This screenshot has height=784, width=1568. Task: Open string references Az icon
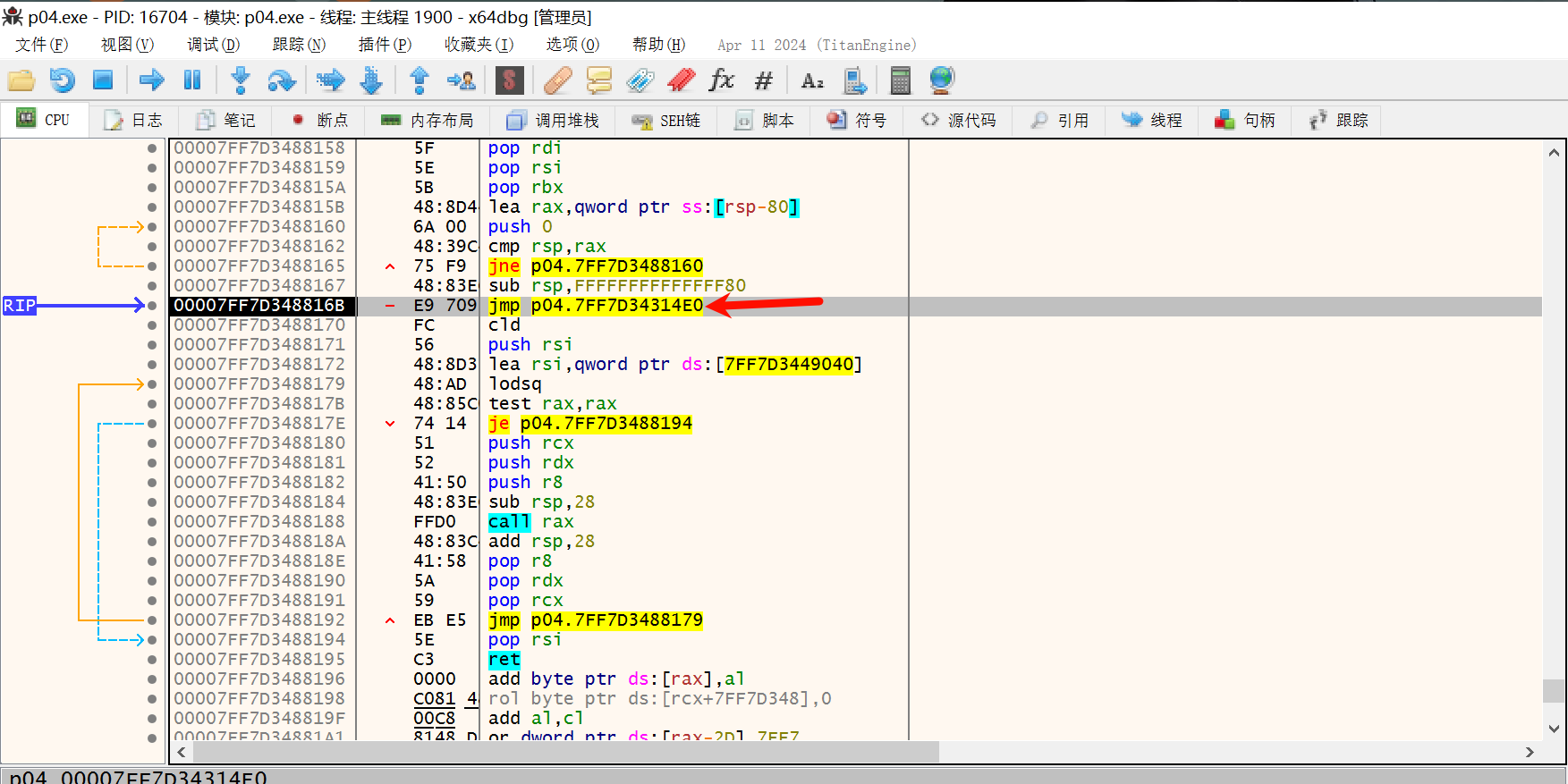click(x=812, y=80)
